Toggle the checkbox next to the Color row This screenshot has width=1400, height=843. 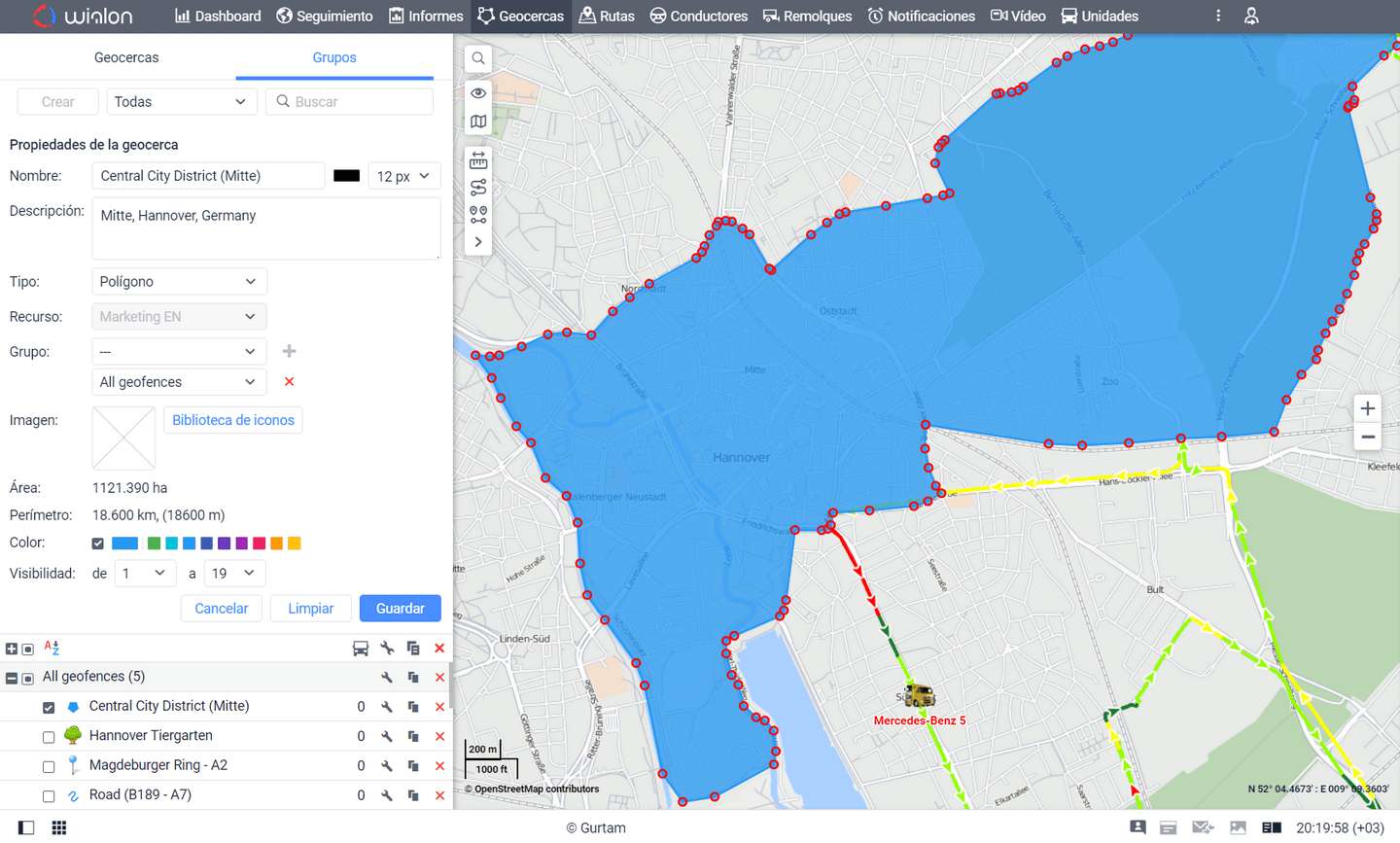click(97, 544)
